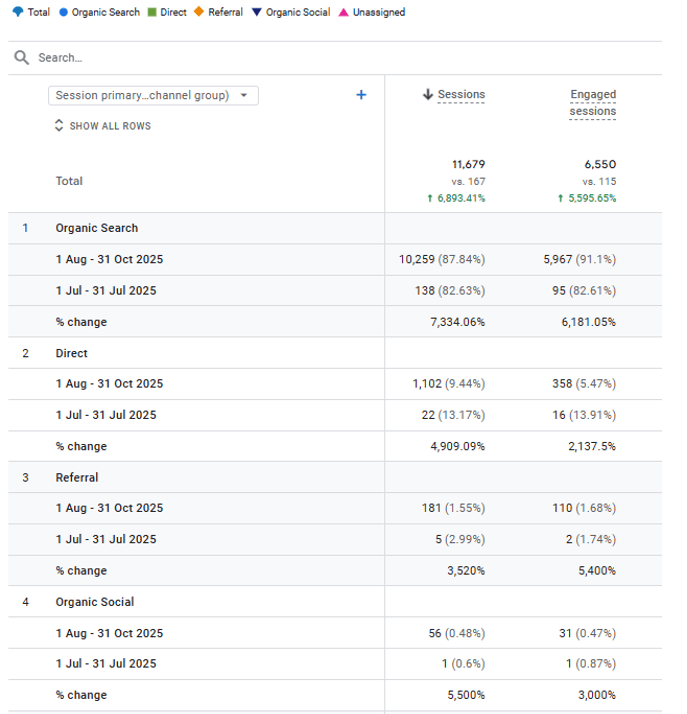Click the Sessions sort arrow icon
This screenshot has width=687, height=714.
pos(427,94)
